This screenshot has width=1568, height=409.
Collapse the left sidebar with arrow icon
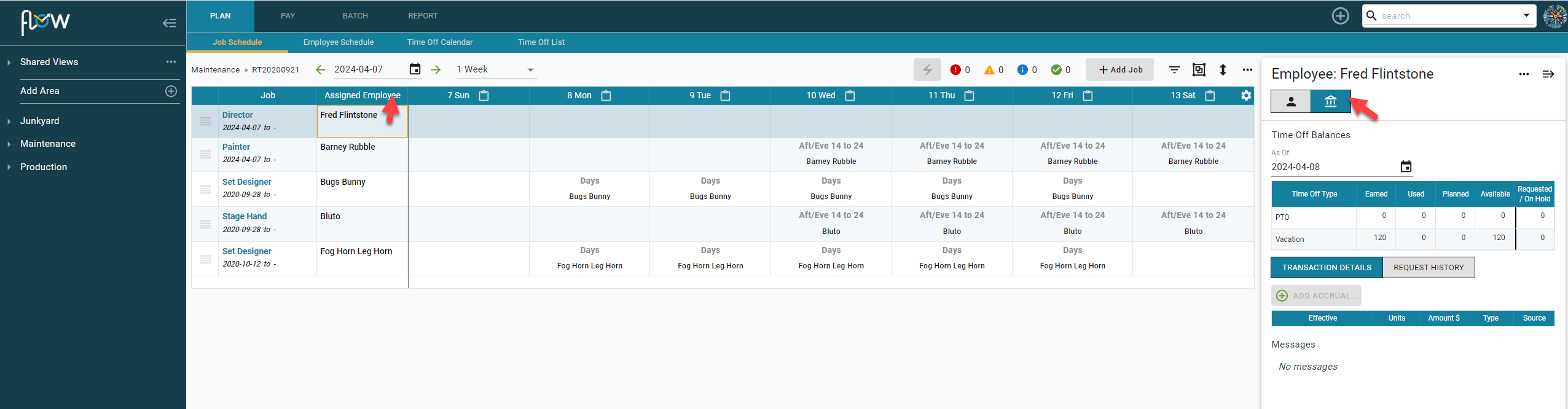pos(170,23)
